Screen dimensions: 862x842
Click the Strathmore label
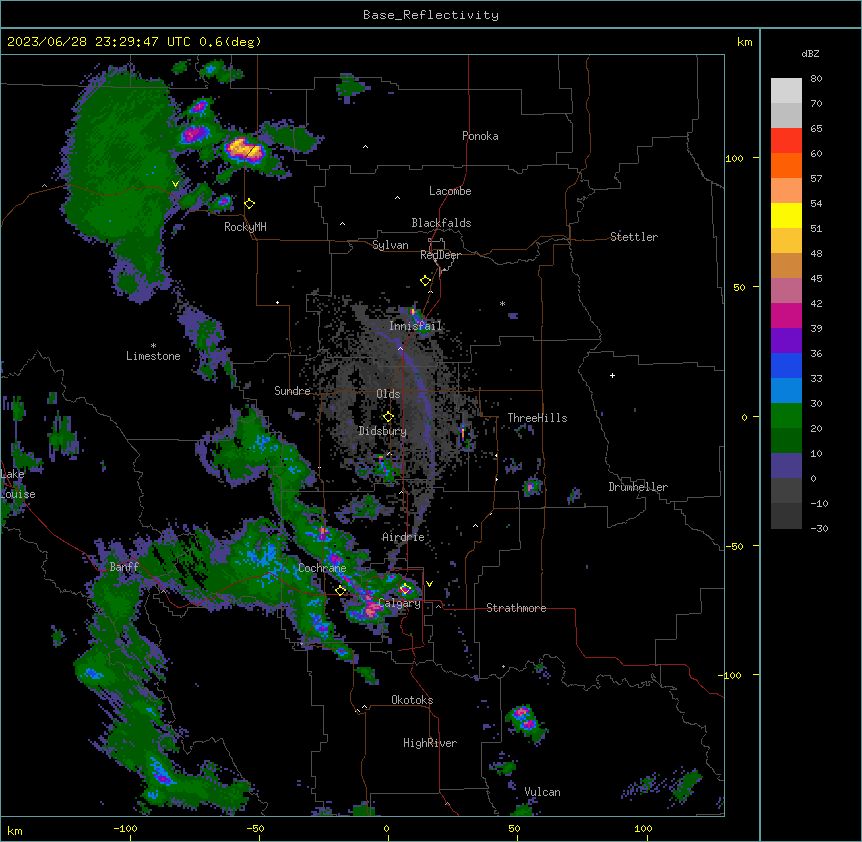pyautogui.click(x=516, y=608)
